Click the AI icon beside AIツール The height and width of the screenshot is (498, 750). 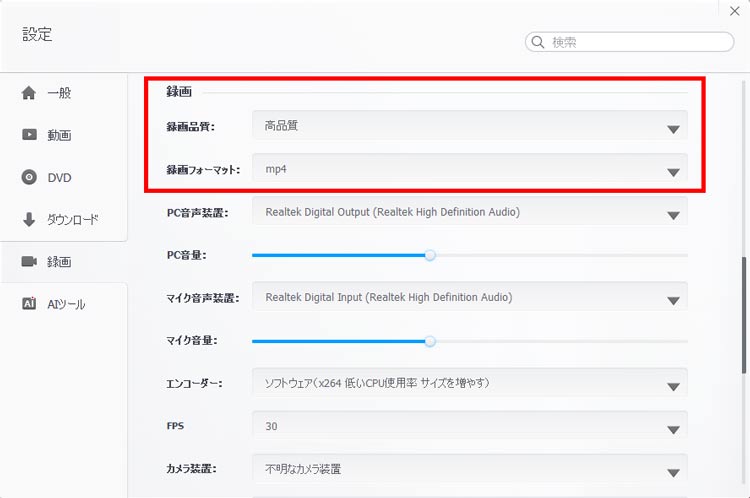[29, 304]
